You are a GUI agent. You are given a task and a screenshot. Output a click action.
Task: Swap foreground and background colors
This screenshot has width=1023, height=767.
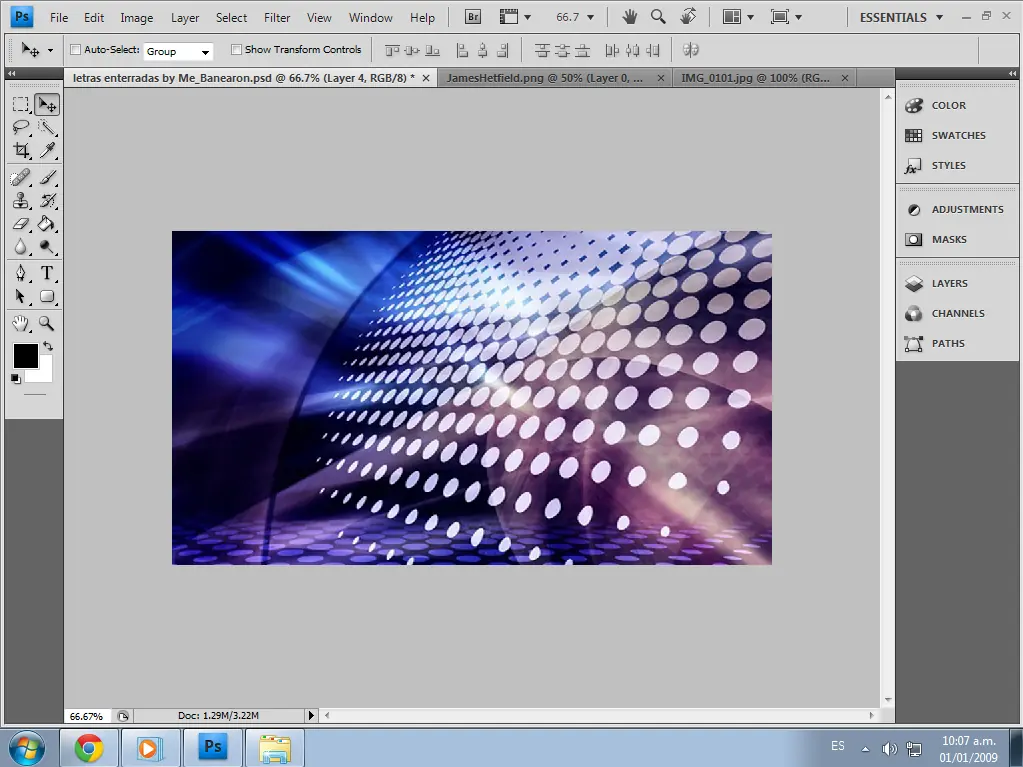tap(48, 346)
